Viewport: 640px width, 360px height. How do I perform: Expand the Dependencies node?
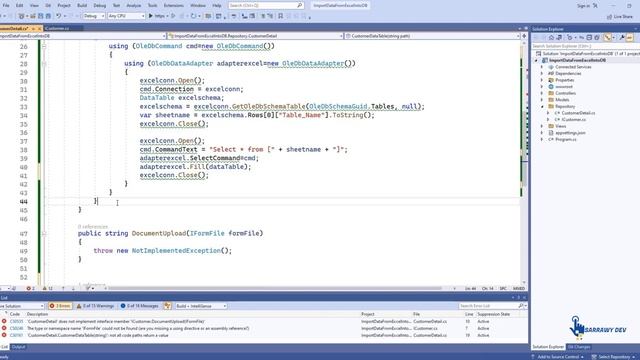pos(542,73)
